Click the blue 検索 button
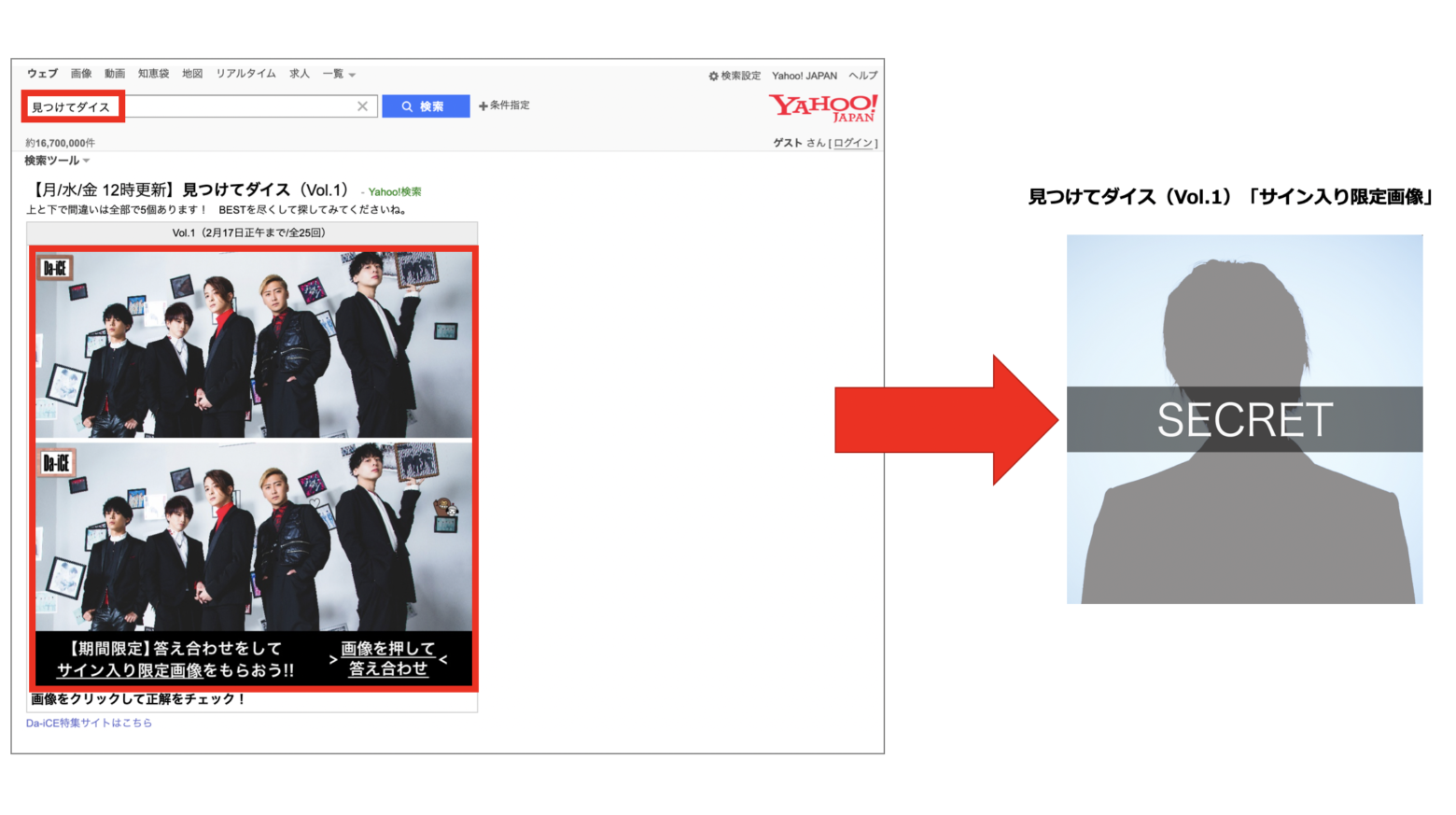The height and width of the screenshot is (815, 1456). coord(426,106)
